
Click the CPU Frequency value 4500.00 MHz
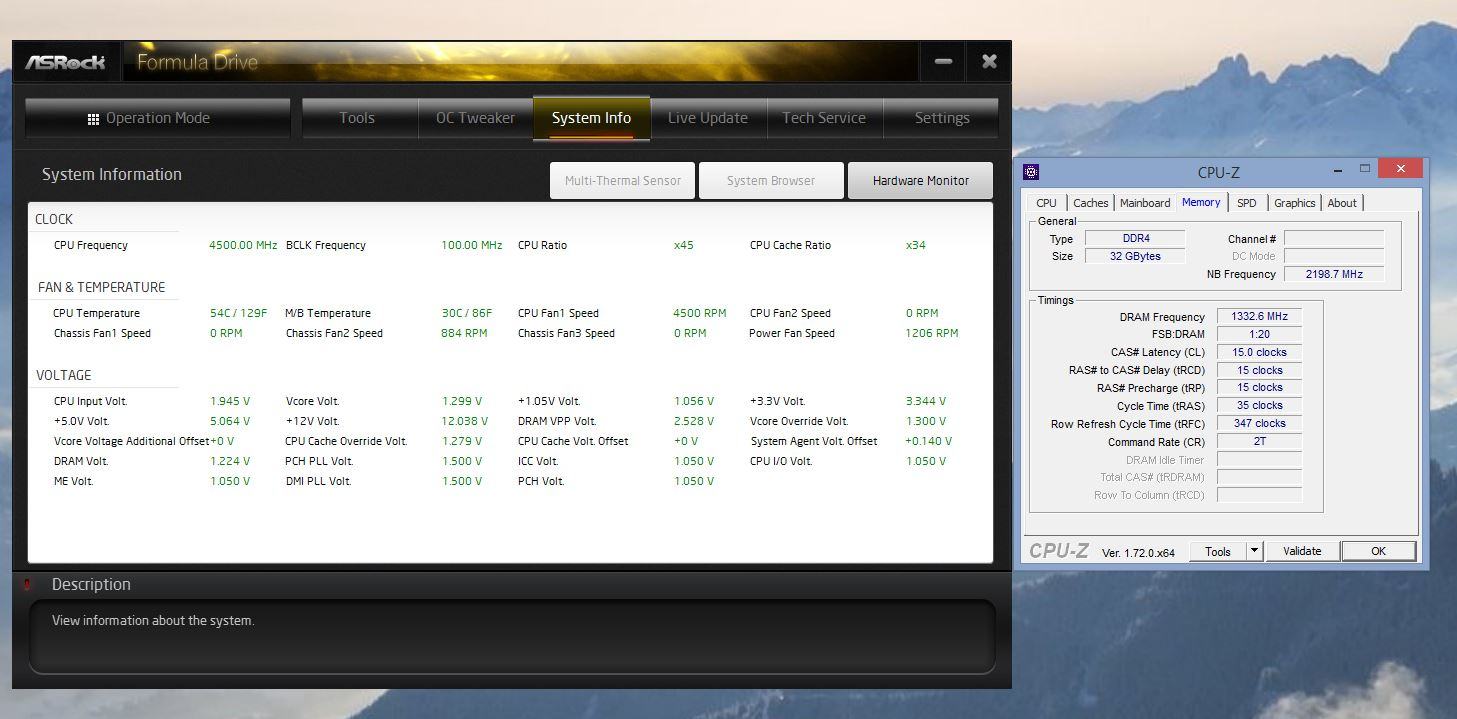coord(243,245)
